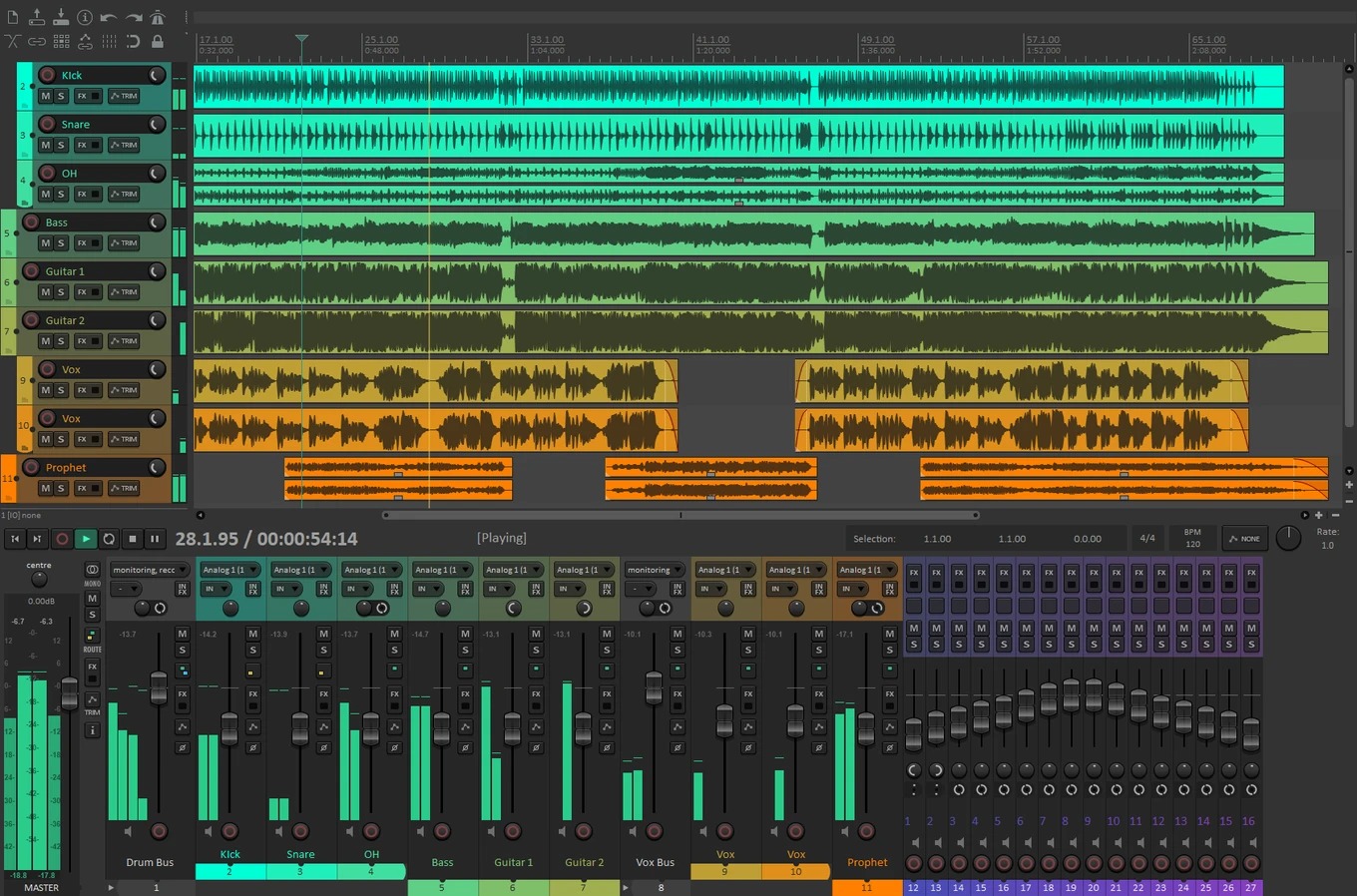The height and width of the screenshot is (896, 1357).
Task: Click the master fader handle
Action: [69, 693]
